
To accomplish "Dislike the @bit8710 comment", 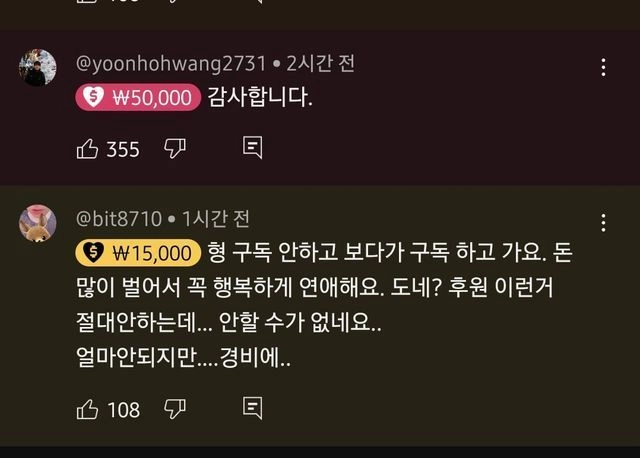I will (x=175, y=409).
